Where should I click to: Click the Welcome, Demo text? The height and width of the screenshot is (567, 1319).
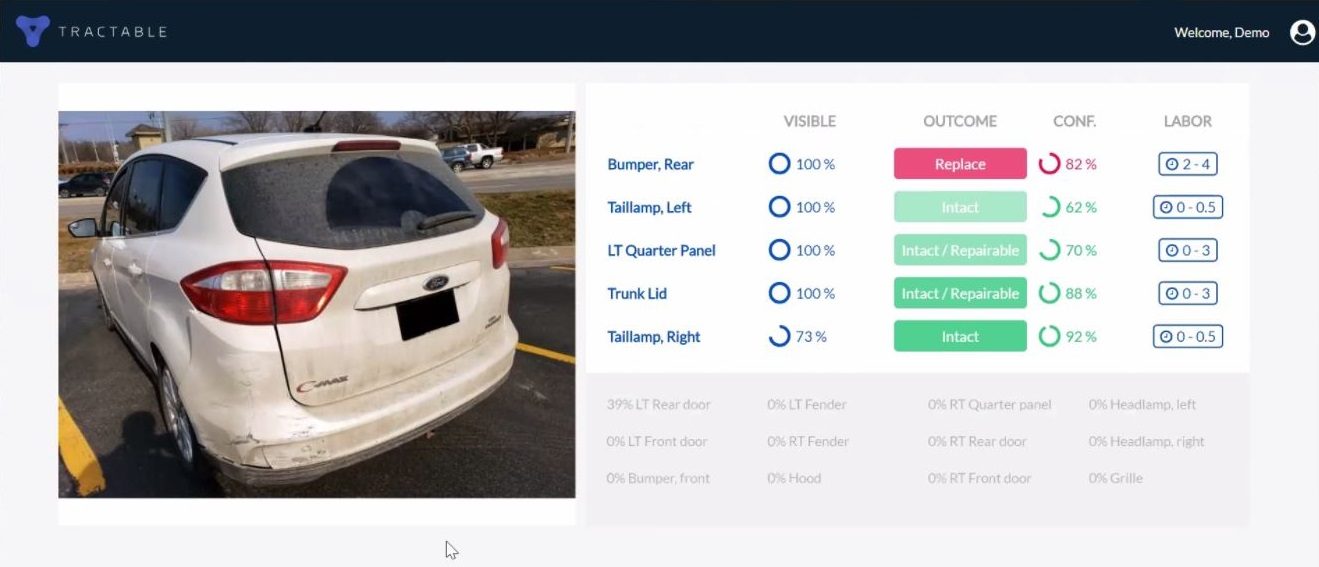tap(1221, 33)
